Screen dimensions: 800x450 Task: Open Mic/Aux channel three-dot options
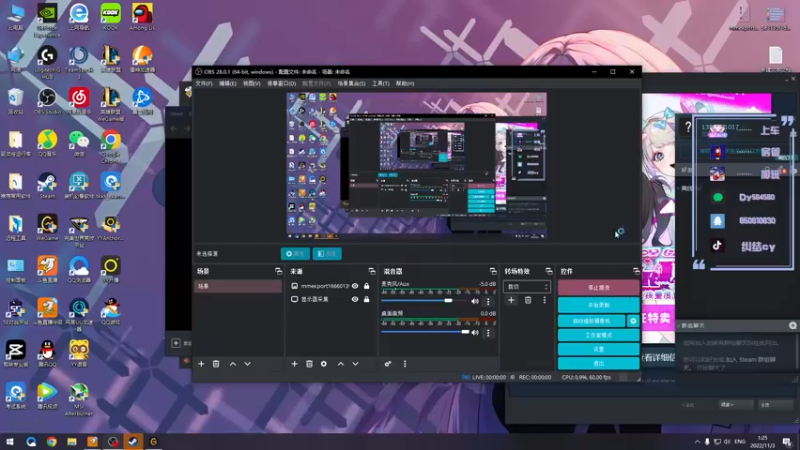tap(488, 301)
